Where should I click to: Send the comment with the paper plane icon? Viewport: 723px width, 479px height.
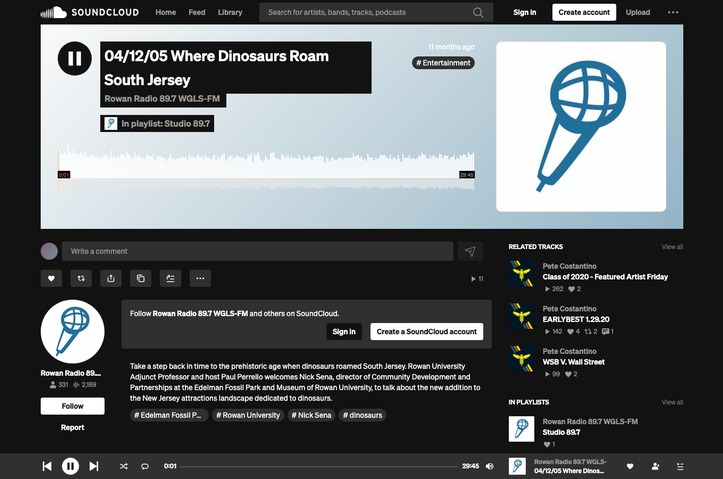pos(470,251)
